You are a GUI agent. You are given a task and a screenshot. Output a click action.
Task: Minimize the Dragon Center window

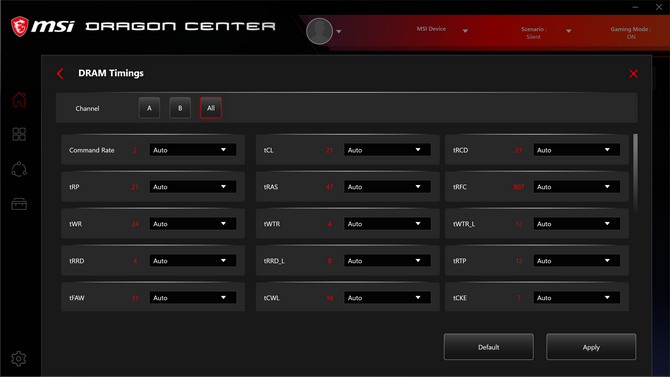(x=635, y=7)
